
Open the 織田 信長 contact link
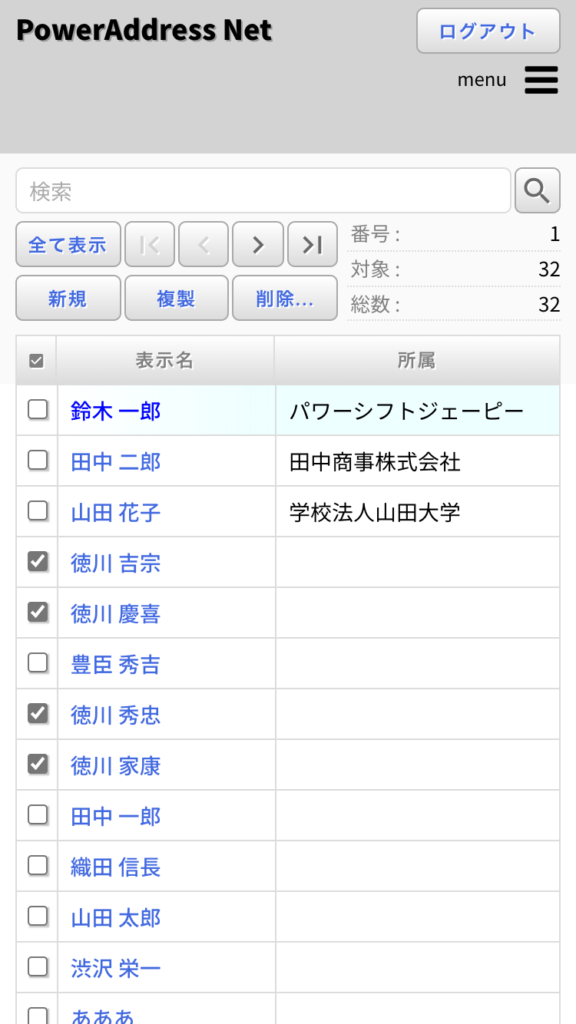[x=116, y=867]
